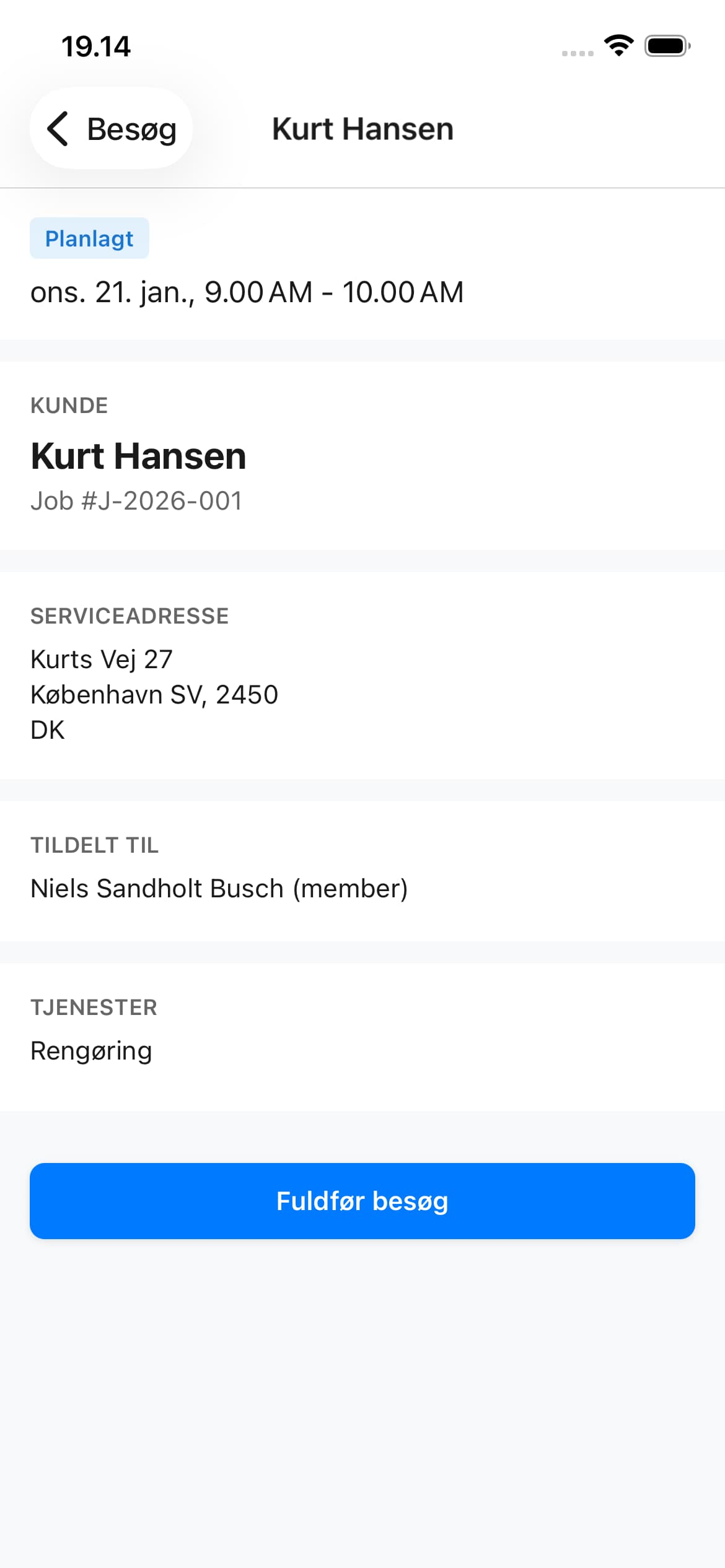The width and height of the screenshot is (725, 1568).
Task: Tap the battery indicator icon
Action: [x=667, y=46]
